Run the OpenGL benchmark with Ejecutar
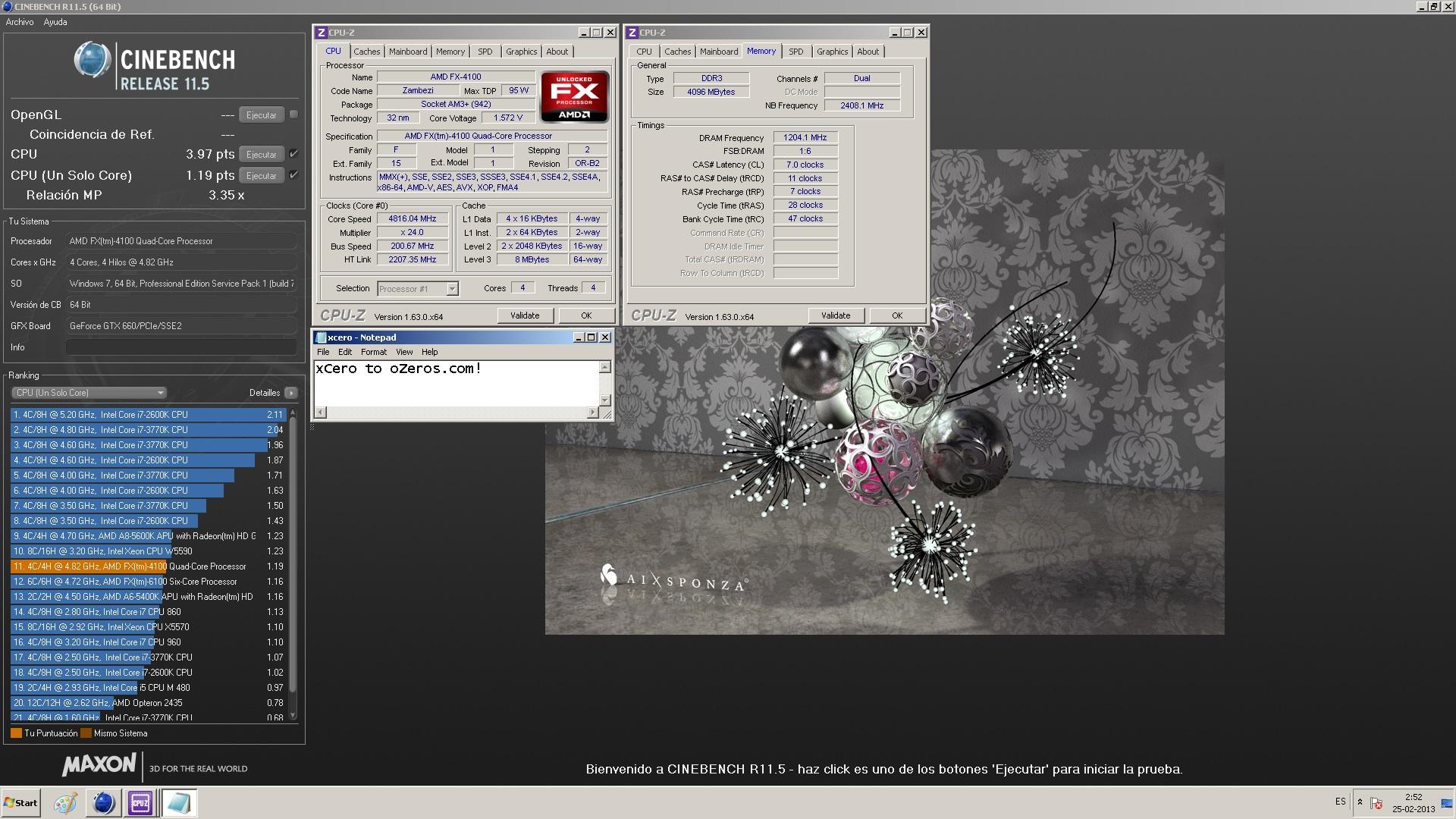The width and height of the screenshot is (1456, 819). pos(261,115)
